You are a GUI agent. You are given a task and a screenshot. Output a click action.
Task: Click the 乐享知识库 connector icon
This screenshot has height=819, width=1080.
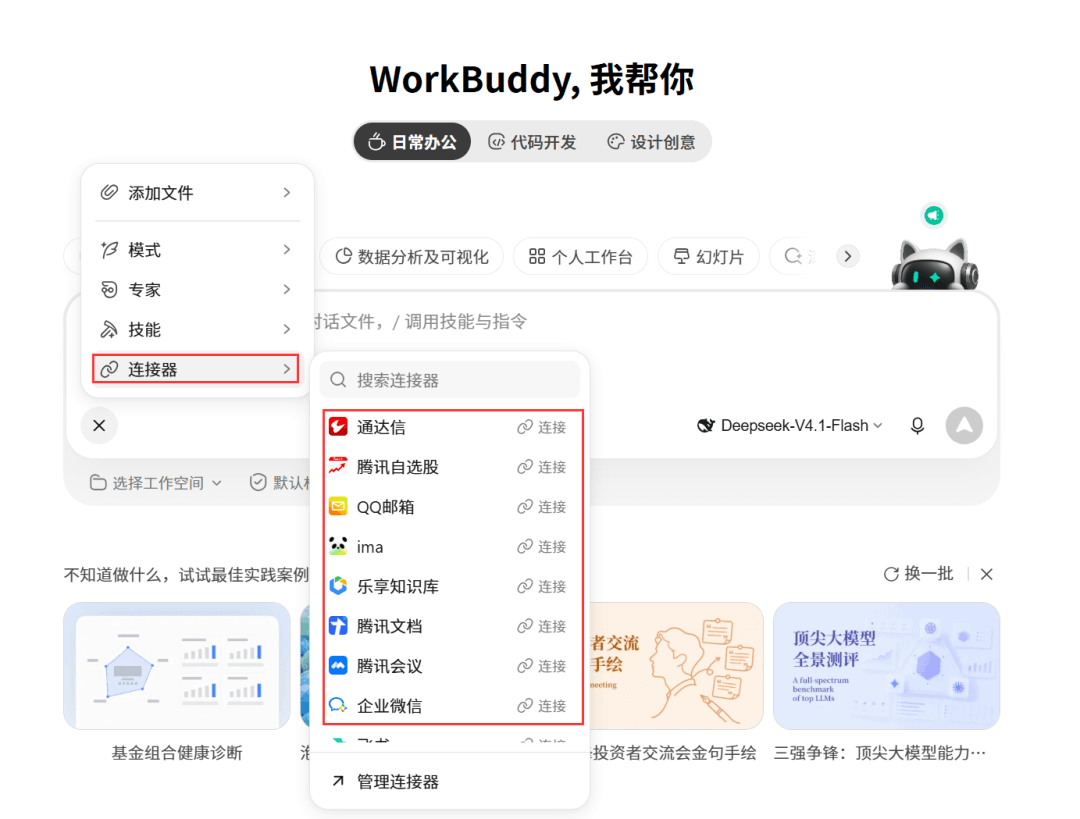(x=338, y=587)
